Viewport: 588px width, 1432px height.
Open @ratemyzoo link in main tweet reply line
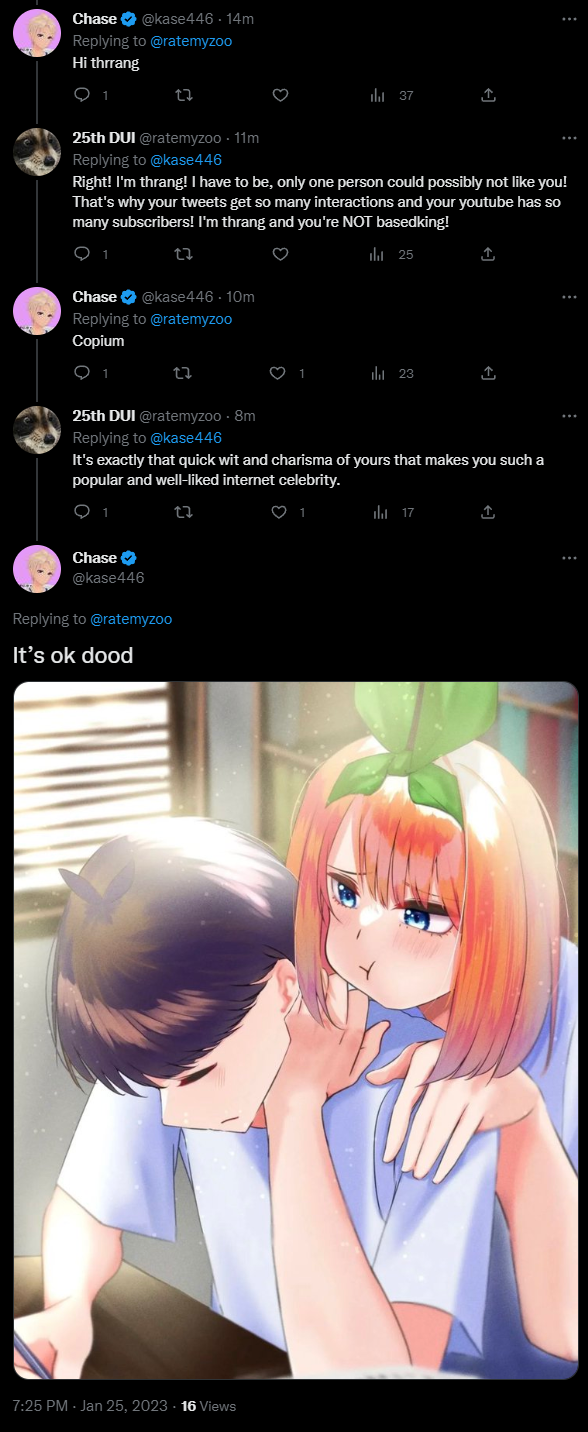coord(131,619)
